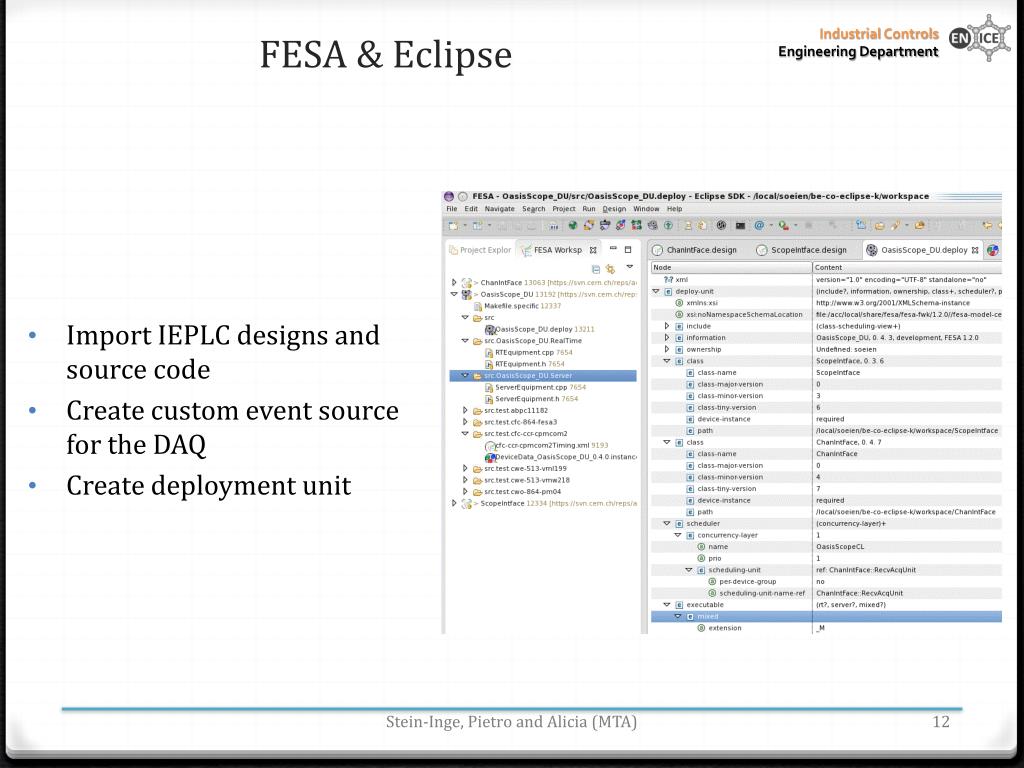Open the OasisScope_DU.deploy file icon in tree

tap(490, 329)
